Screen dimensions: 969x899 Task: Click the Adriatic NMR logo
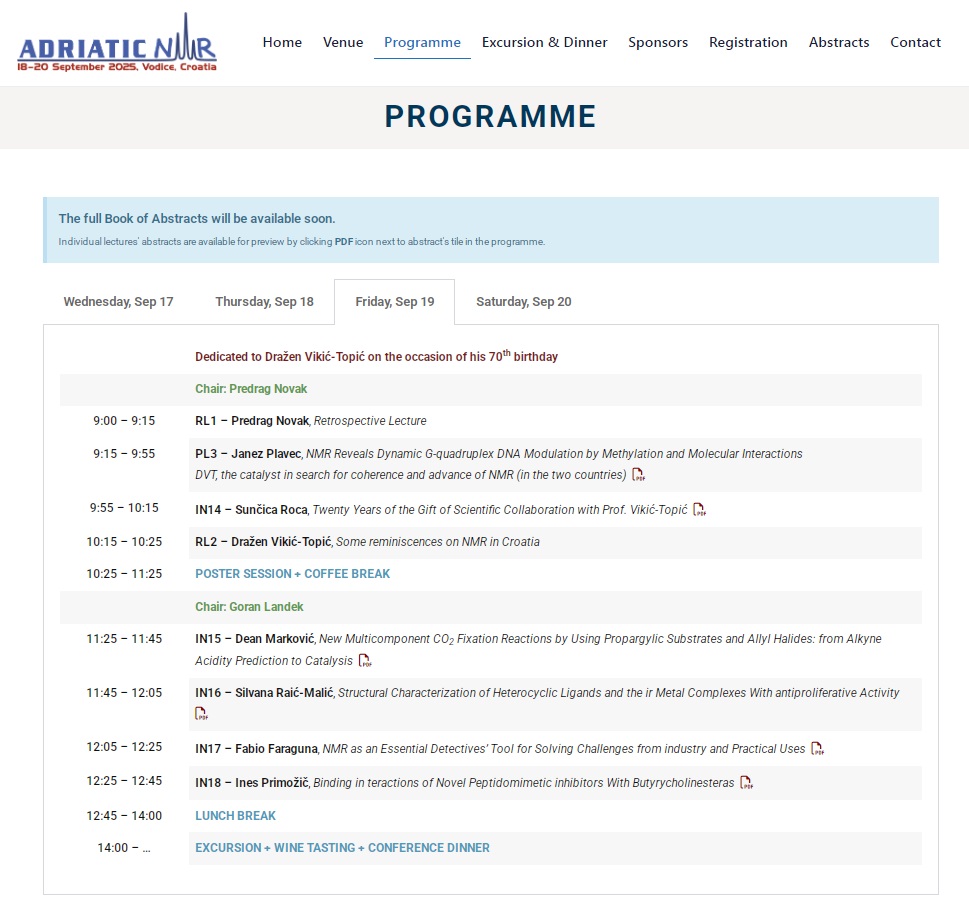pyautogui.click(x=117, y=44)
